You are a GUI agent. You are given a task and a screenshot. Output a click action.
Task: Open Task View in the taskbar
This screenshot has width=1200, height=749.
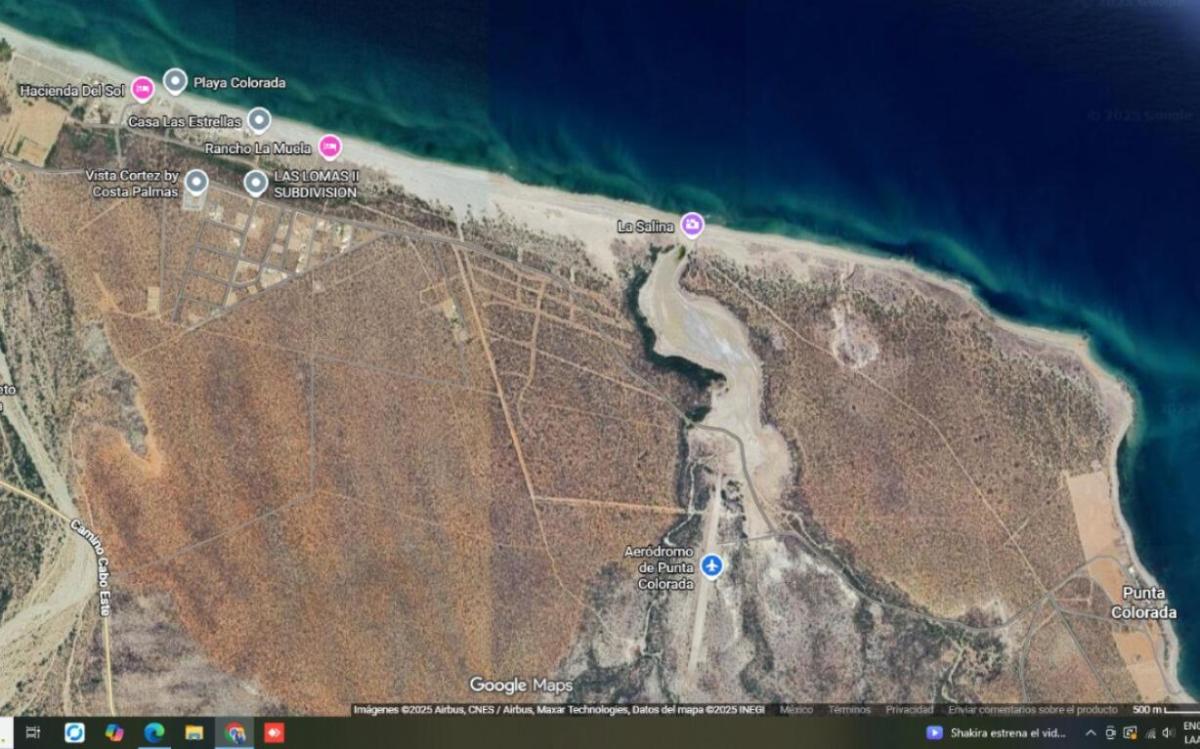[33, 733]
